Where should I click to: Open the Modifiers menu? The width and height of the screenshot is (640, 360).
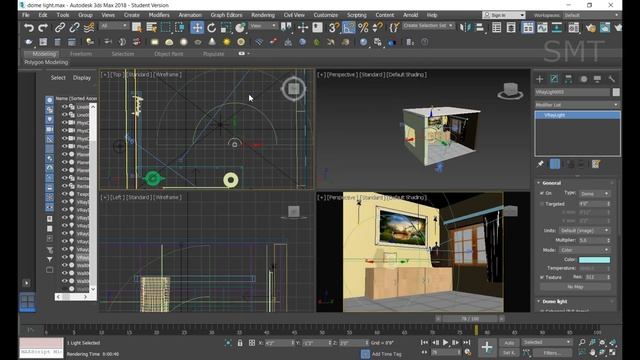point(159,15)
